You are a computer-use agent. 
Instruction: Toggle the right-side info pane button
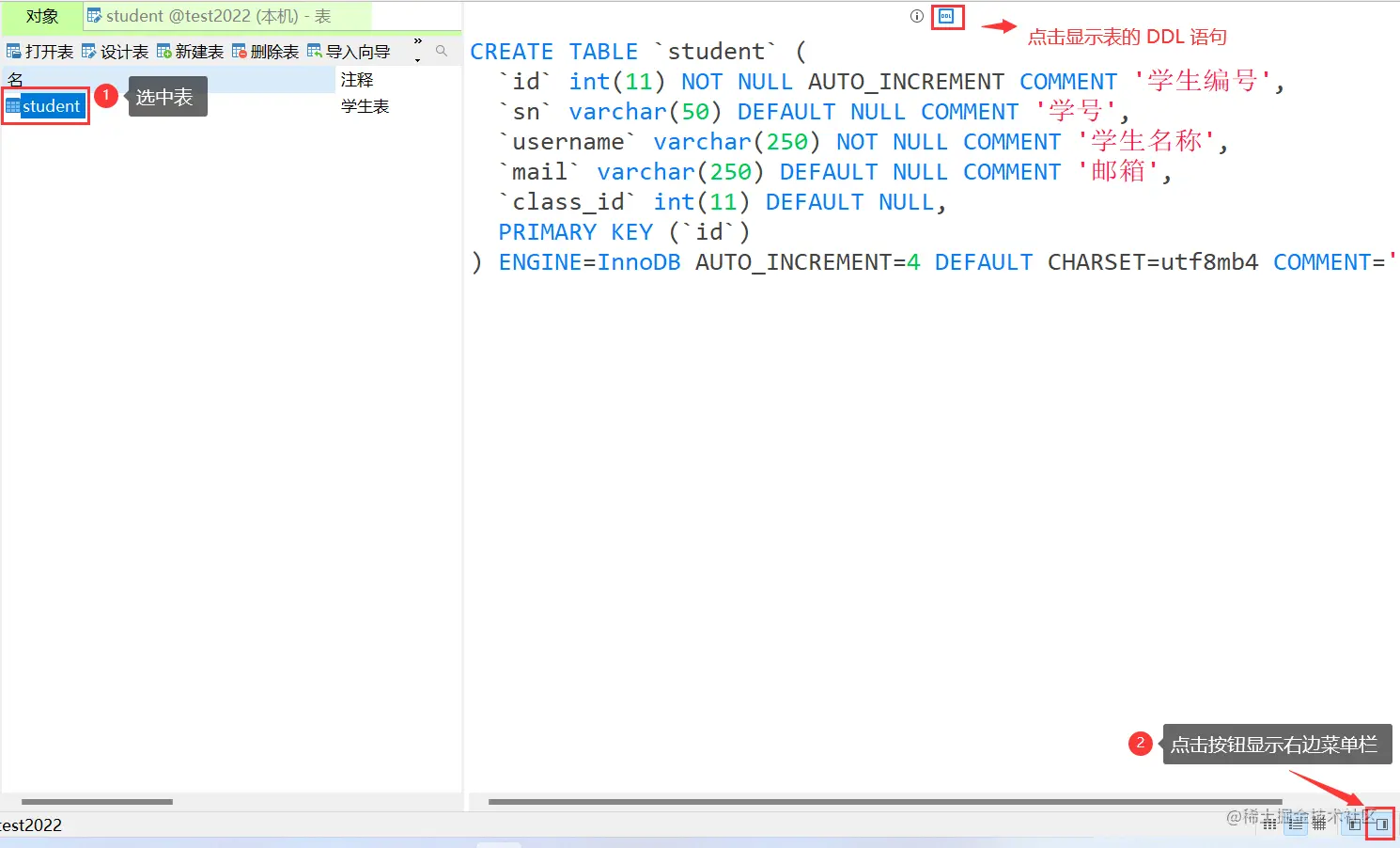tap(1380, 824)
